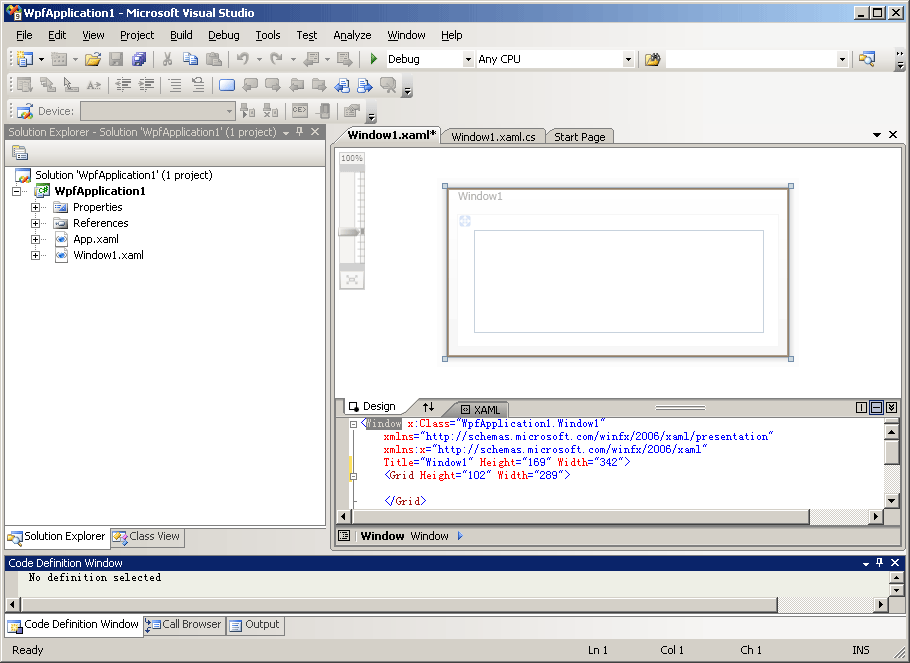This screenshot has width=910, height=663.
Task: Click the Properties icon in Solution Explorer toolbar
Action: pos(20,153)
